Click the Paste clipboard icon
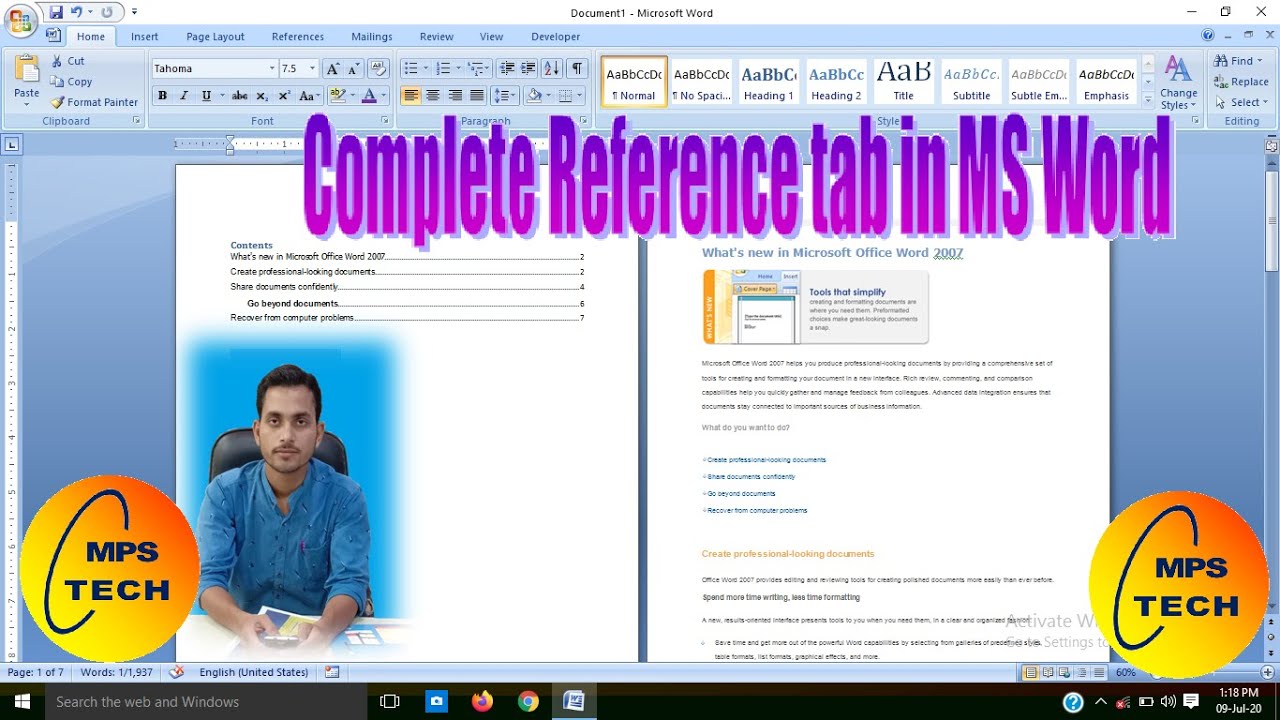 (27, 70)
